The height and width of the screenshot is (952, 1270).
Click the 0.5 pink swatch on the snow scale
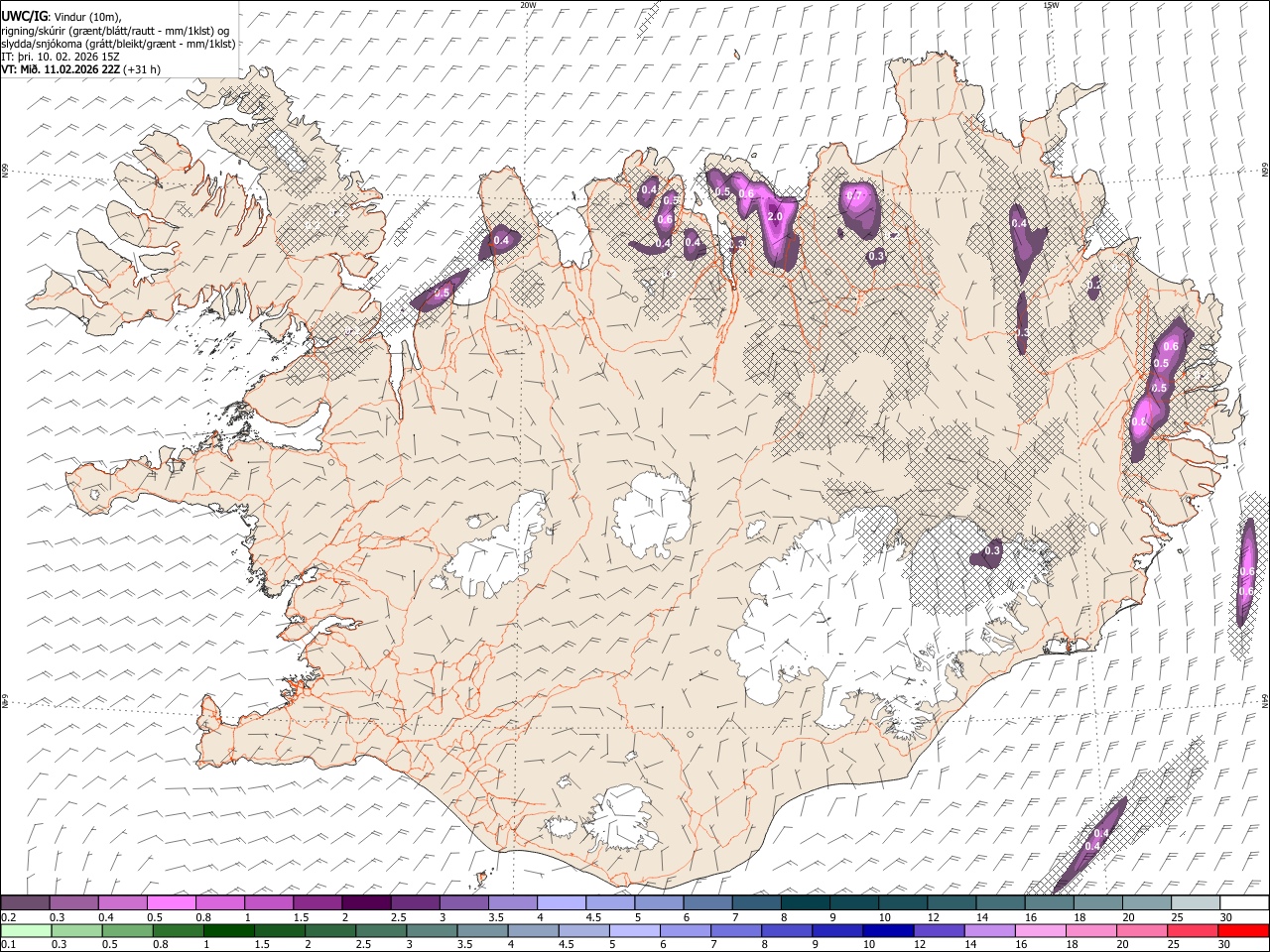click(x=171, y=902)
